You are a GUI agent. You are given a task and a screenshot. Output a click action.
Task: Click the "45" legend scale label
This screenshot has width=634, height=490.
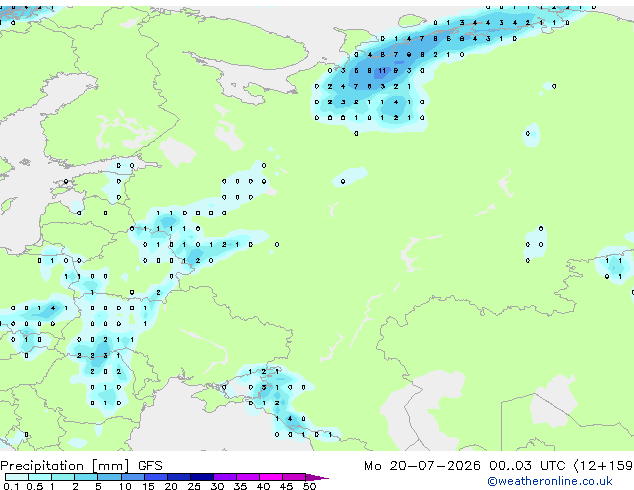tap(286, 486)
